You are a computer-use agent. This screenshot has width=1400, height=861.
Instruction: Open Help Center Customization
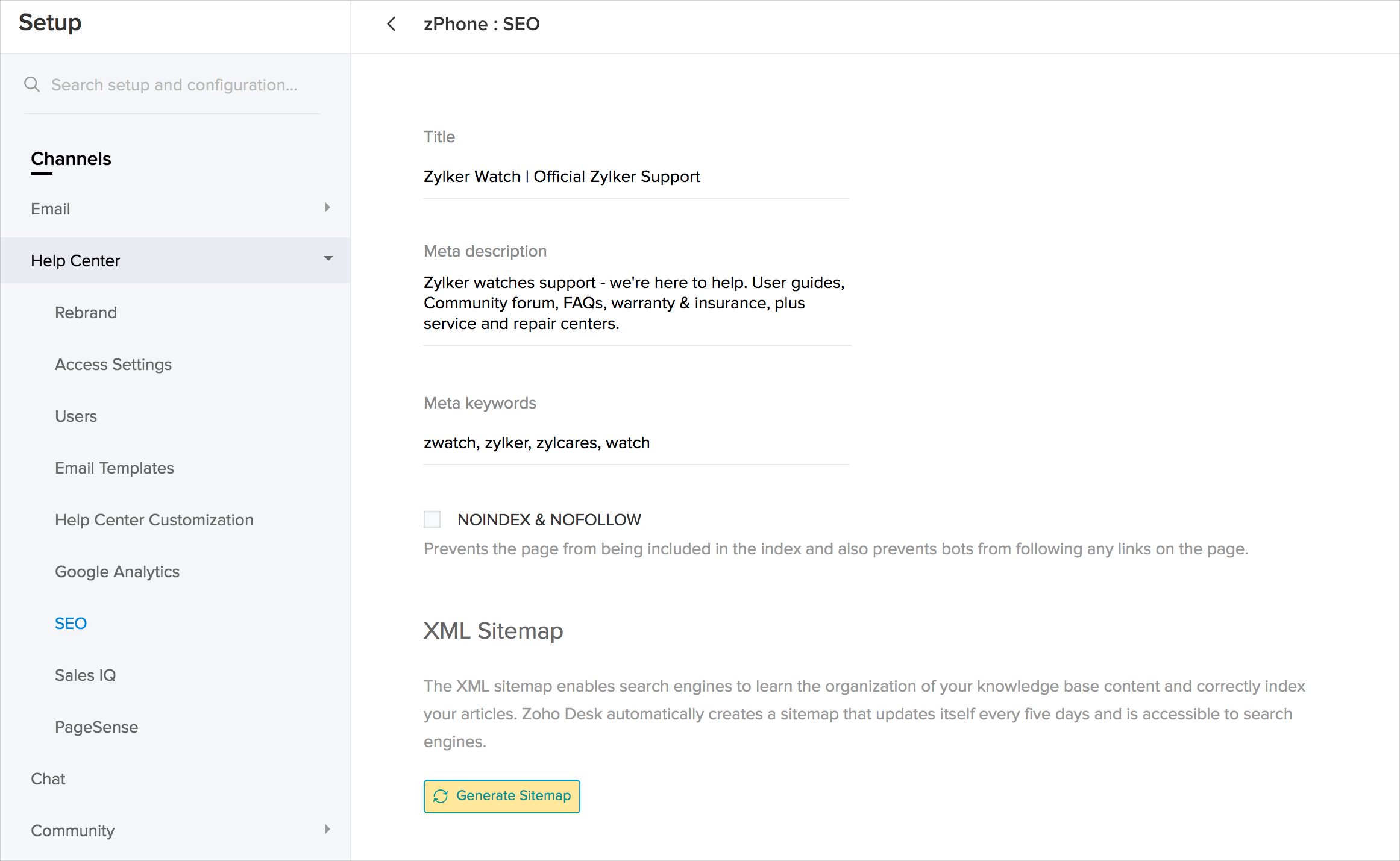[154, 520]
